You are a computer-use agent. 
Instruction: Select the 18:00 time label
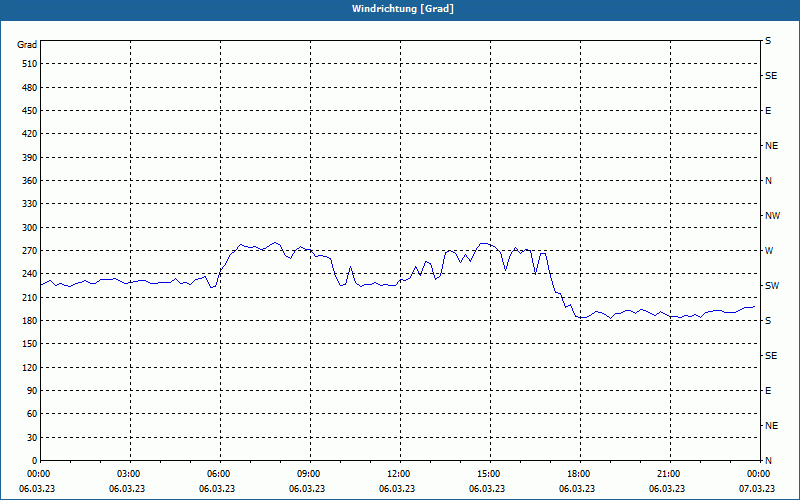click(x=579, y=474)
